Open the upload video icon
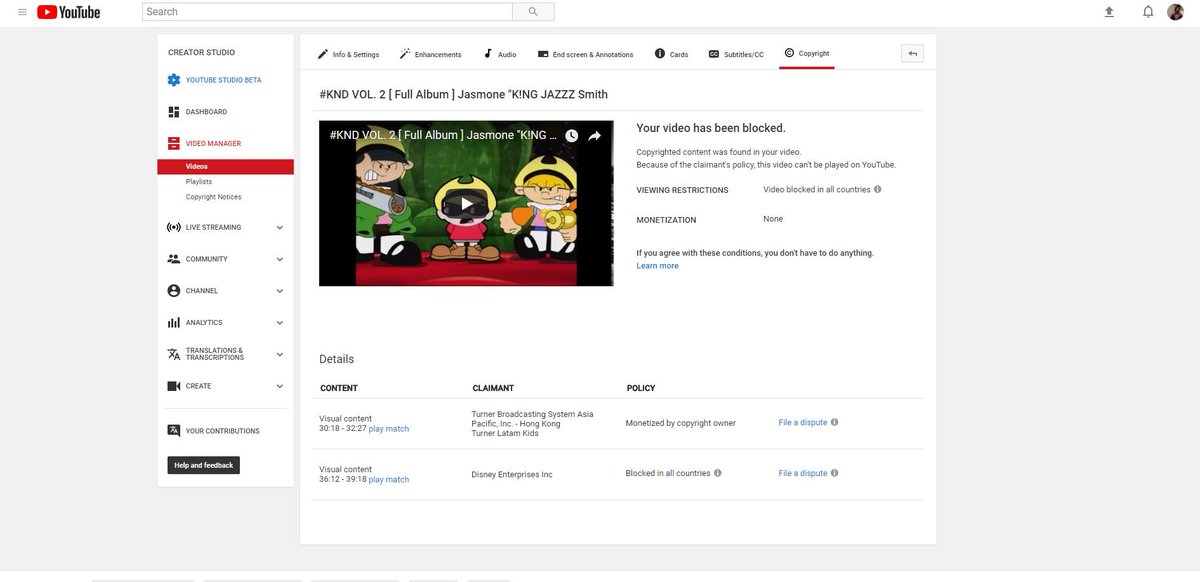Image resolution: width=1200 pixels, height=582 pixels. pyautogui.click(x=1109, y=12)
